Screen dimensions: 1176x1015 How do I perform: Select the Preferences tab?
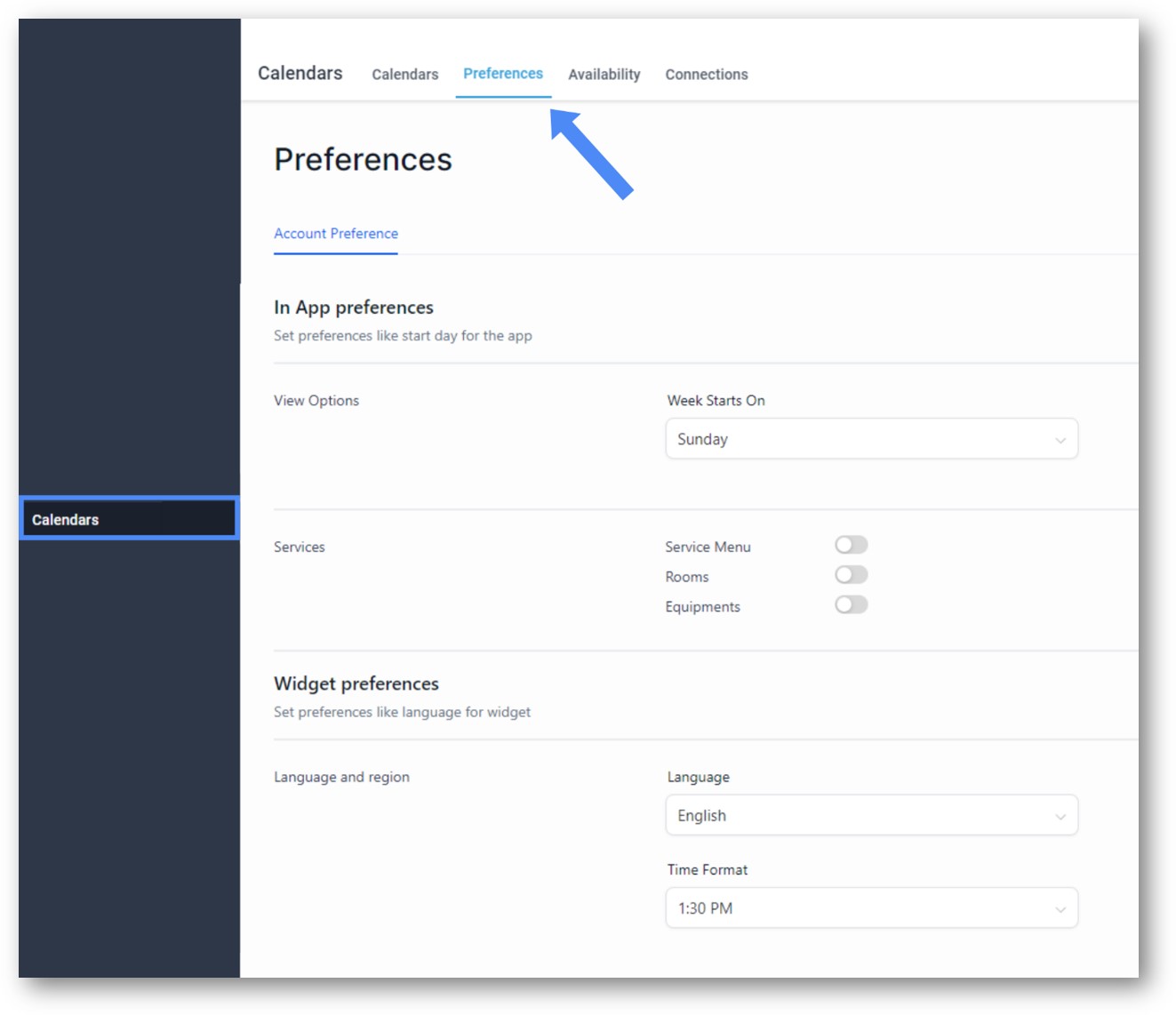(503, 74)
